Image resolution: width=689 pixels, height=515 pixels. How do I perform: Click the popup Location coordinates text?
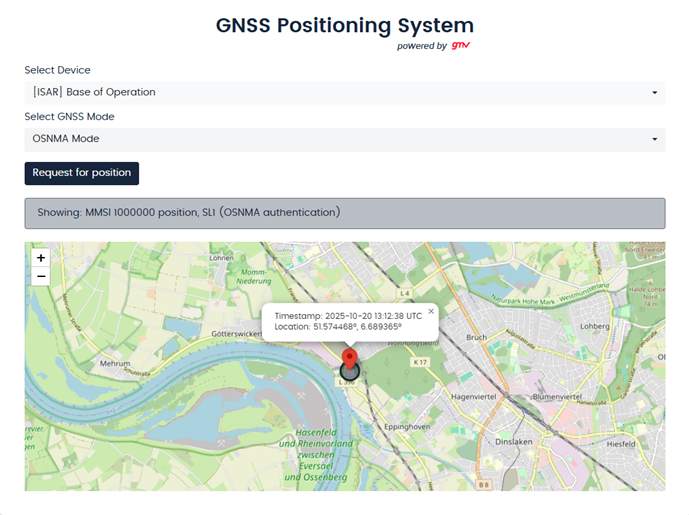[x=339, y=327]
